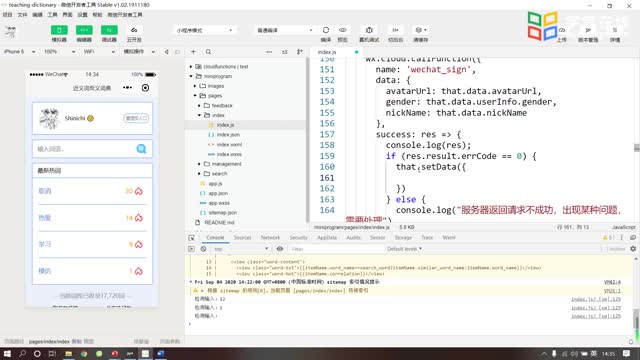The image size is (640, 360).
Task: Click the compile refresh icon
Action: tap(326, 30)
